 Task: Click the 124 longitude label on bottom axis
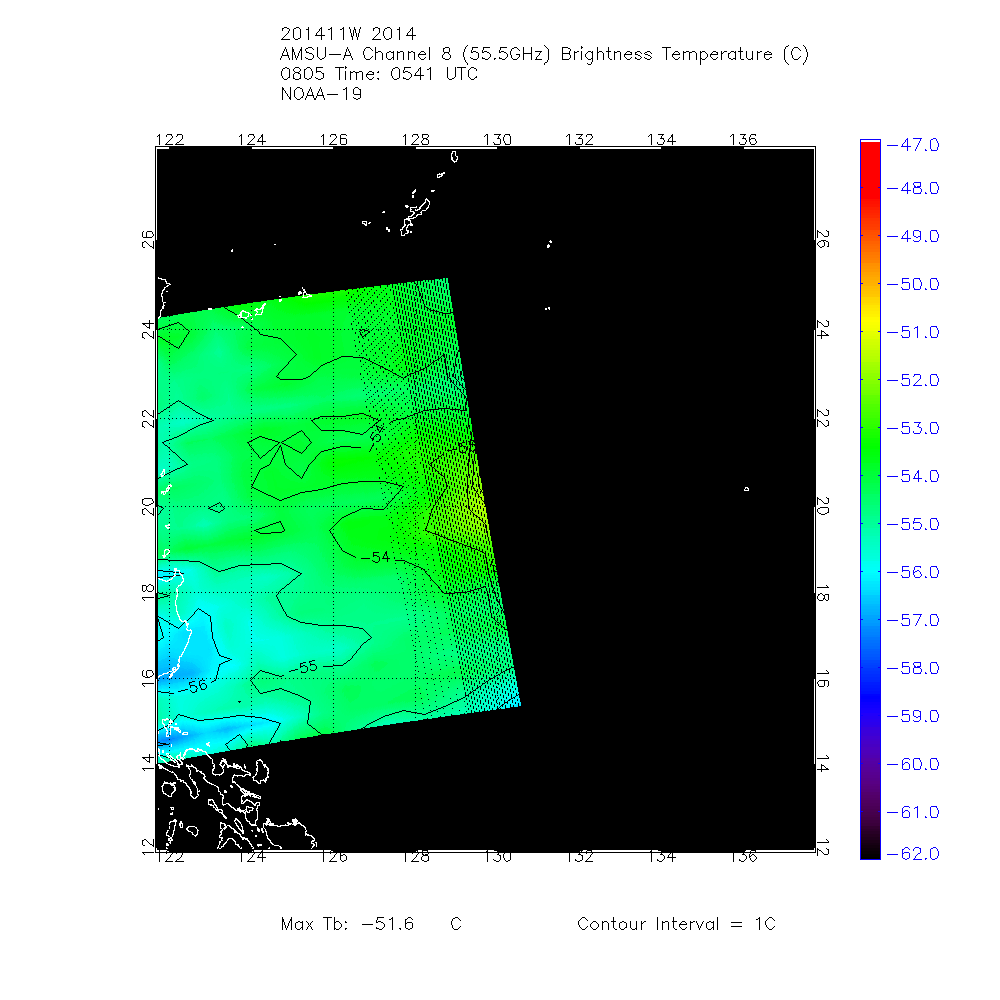pos(251,857)
